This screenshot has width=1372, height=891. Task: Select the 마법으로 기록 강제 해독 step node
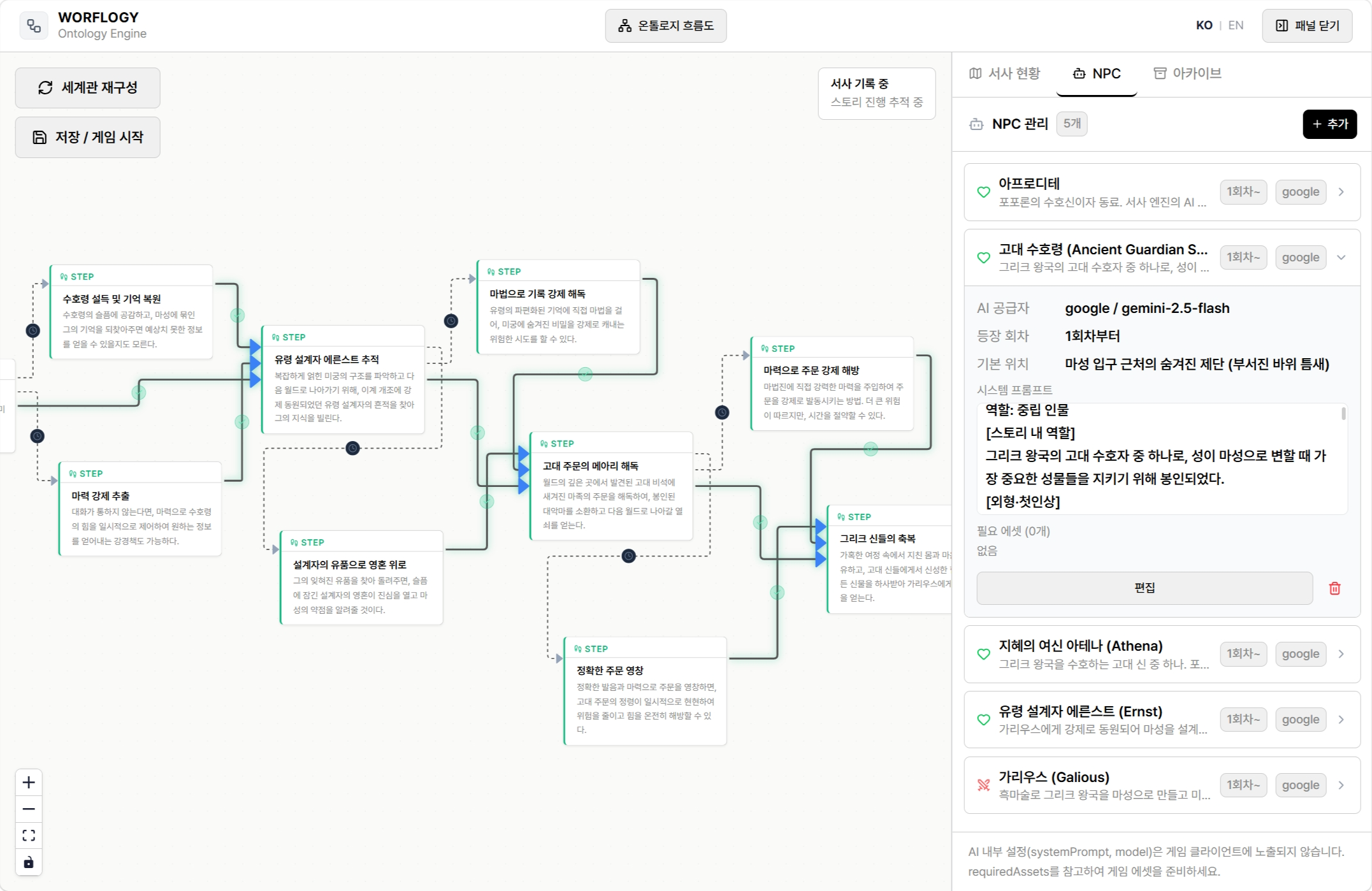tap(558, 307)
